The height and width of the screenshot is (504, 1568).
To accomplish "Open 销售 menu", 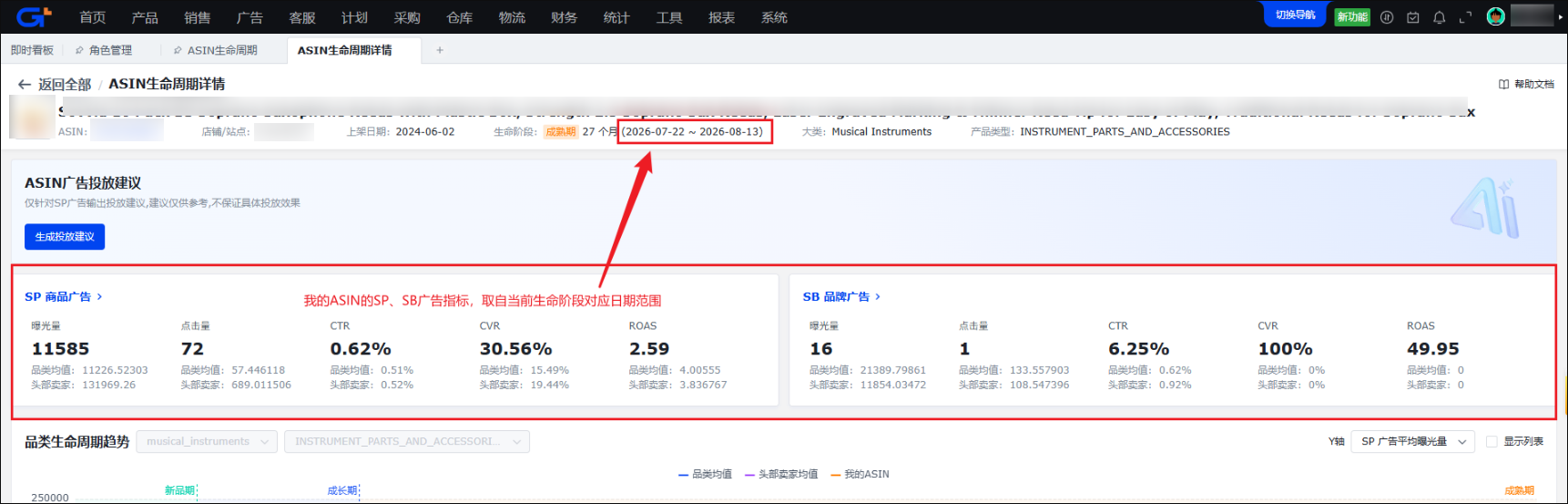I will (197, 17).
